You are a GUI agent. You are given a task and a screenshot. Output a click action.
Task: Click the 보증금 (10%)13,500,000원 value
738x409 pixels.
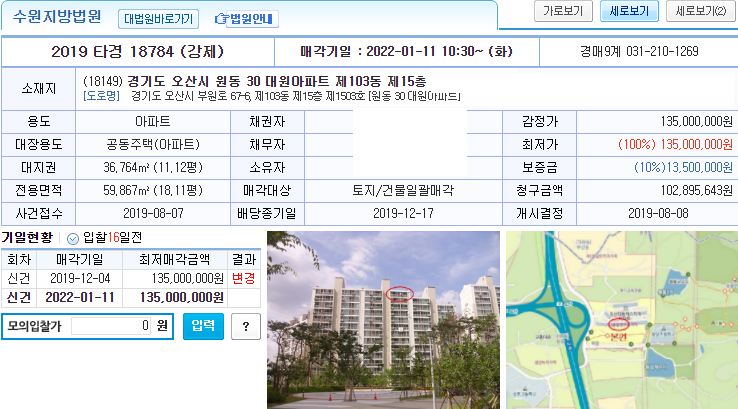pyautogui.click(x=683, y=168)
